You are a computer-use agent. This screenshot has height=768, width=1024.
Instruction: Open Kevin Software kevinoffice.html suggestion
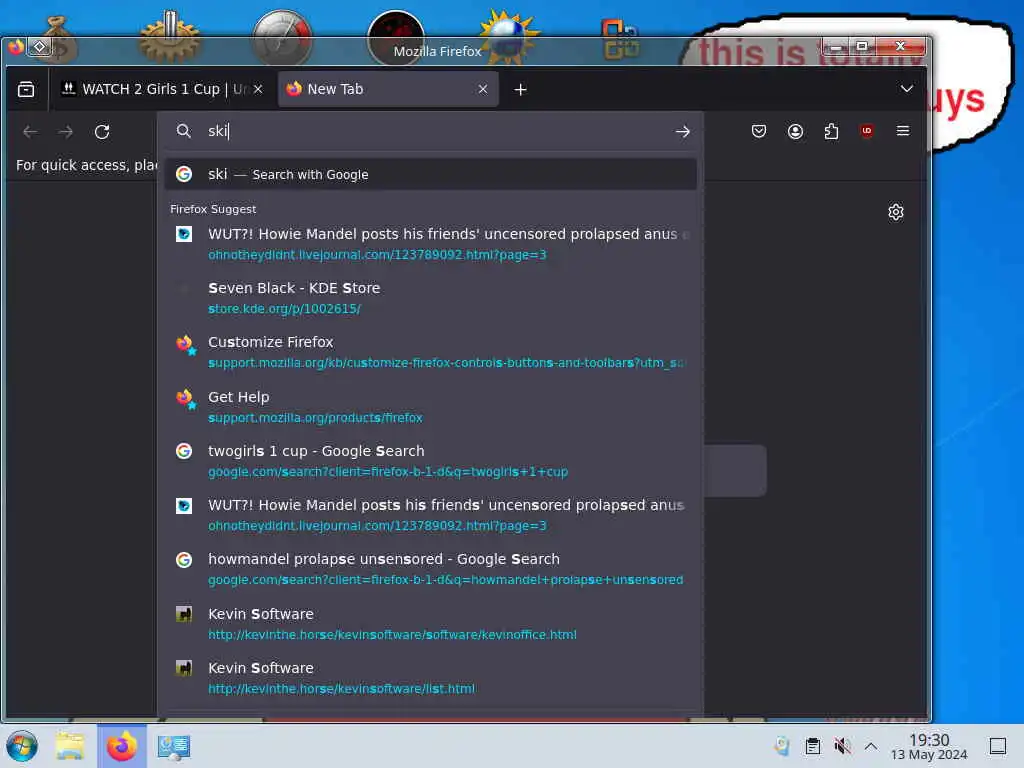click(x=430, y=624)
